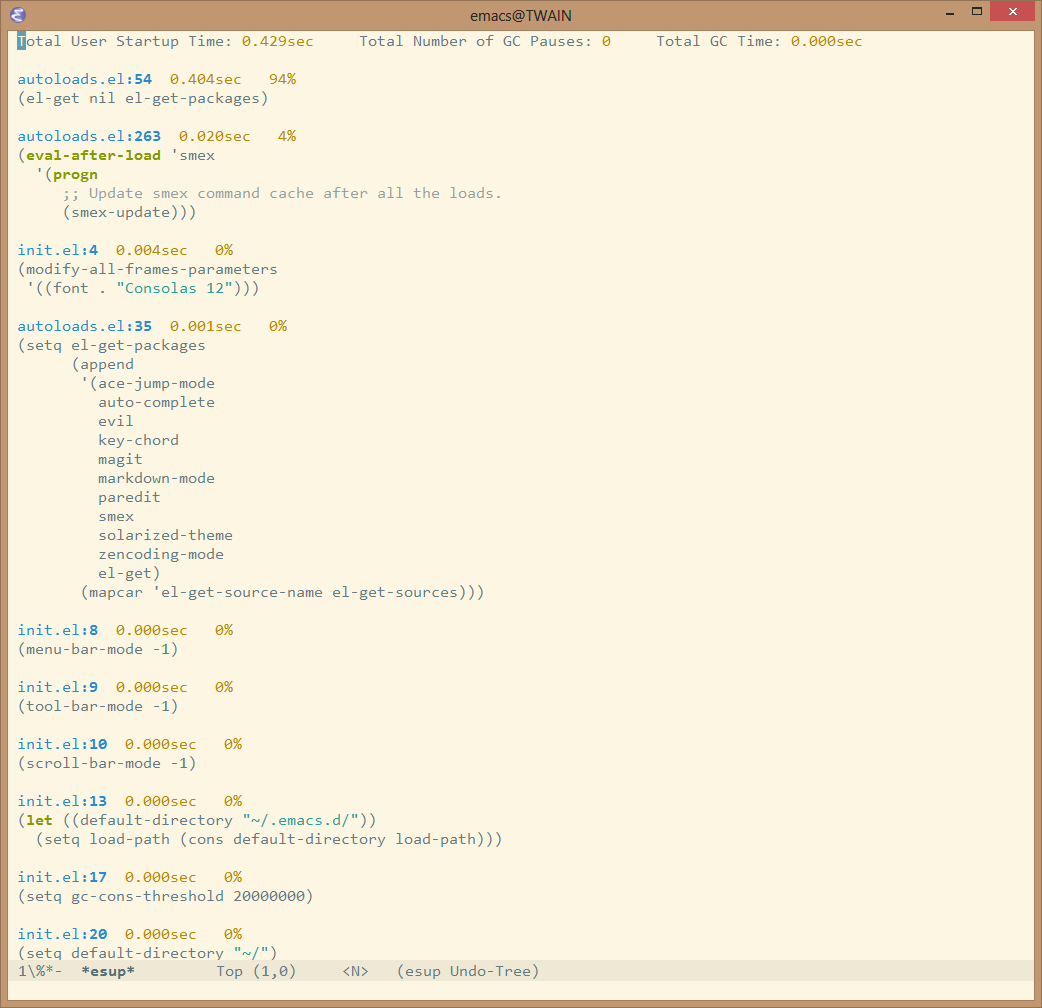The image size is (1042, 1008).
Task: Open the autoloads.el:54 link
Action: pyautogui.click(x=84, y=79)
